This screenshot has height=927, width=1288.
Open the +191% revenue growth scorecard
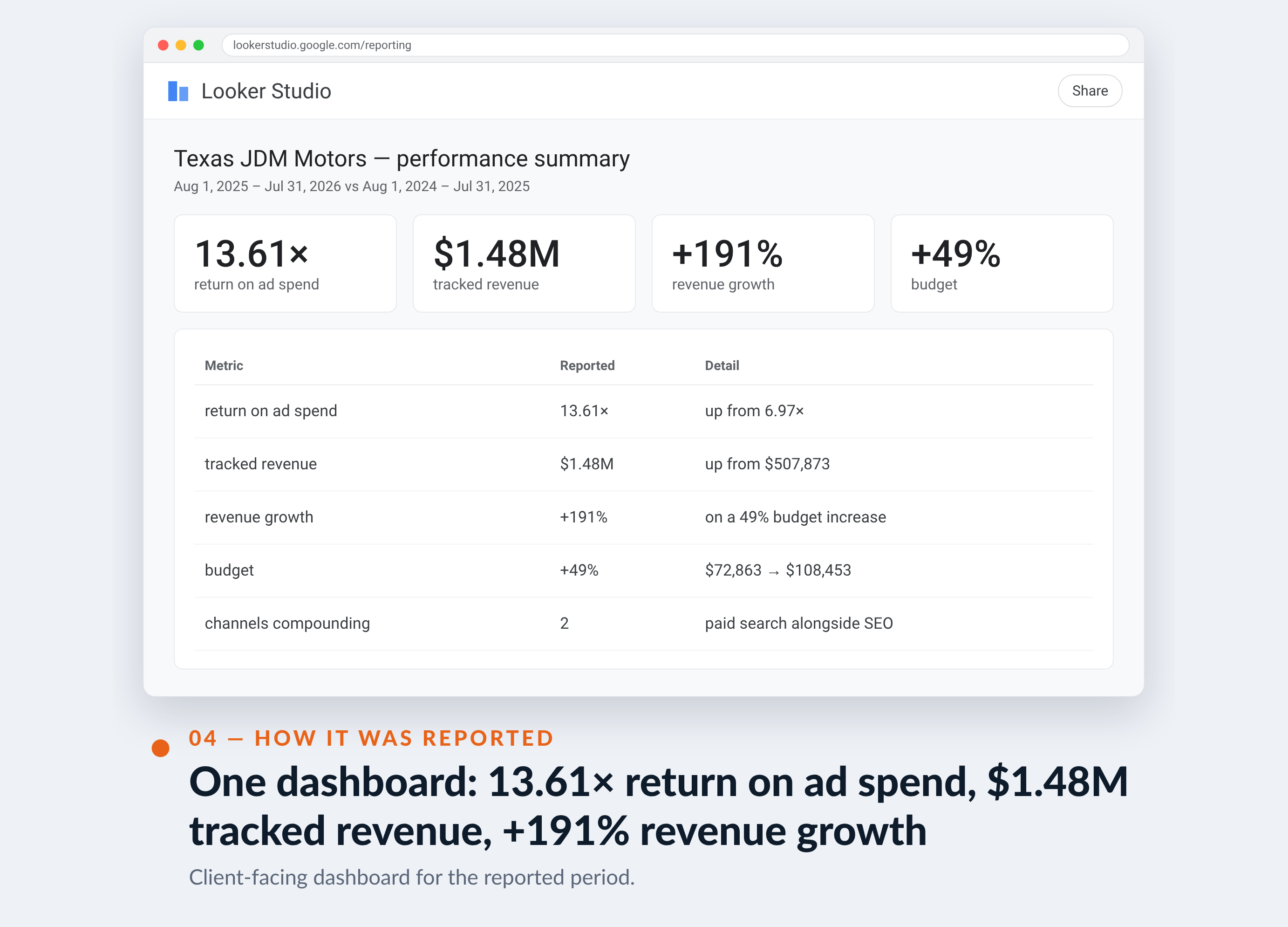click(x=763, y=263)
